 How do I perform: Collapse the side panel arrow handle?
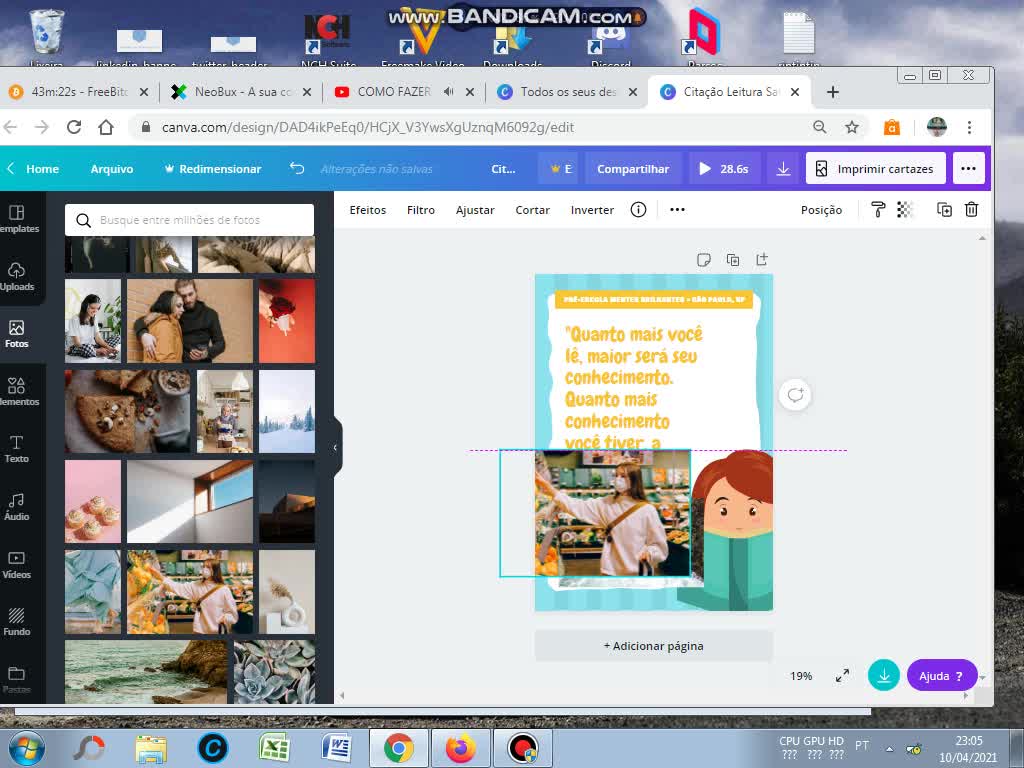[336, 448]
